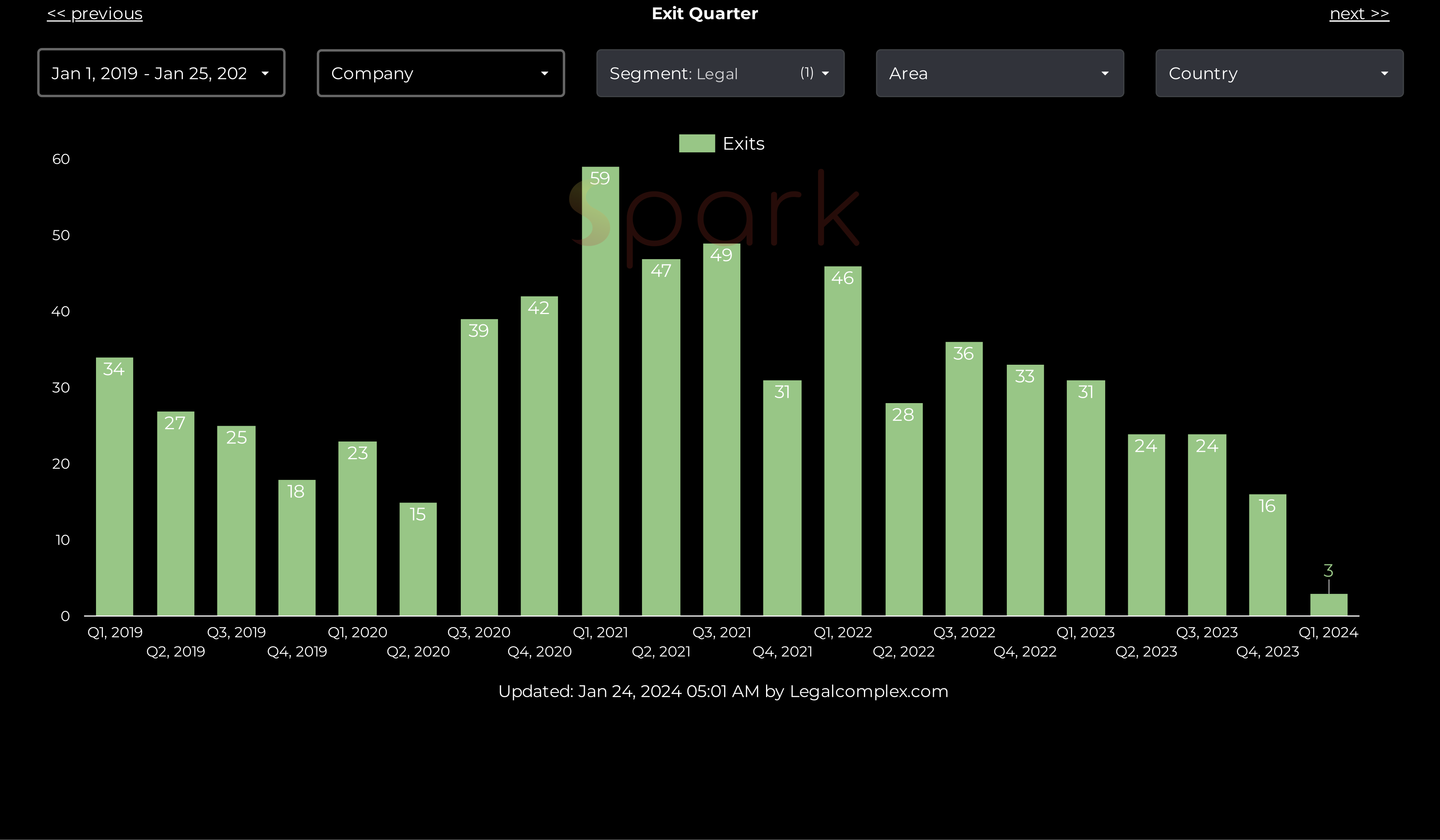Expand the Company filter dropdown

point(440,73)
